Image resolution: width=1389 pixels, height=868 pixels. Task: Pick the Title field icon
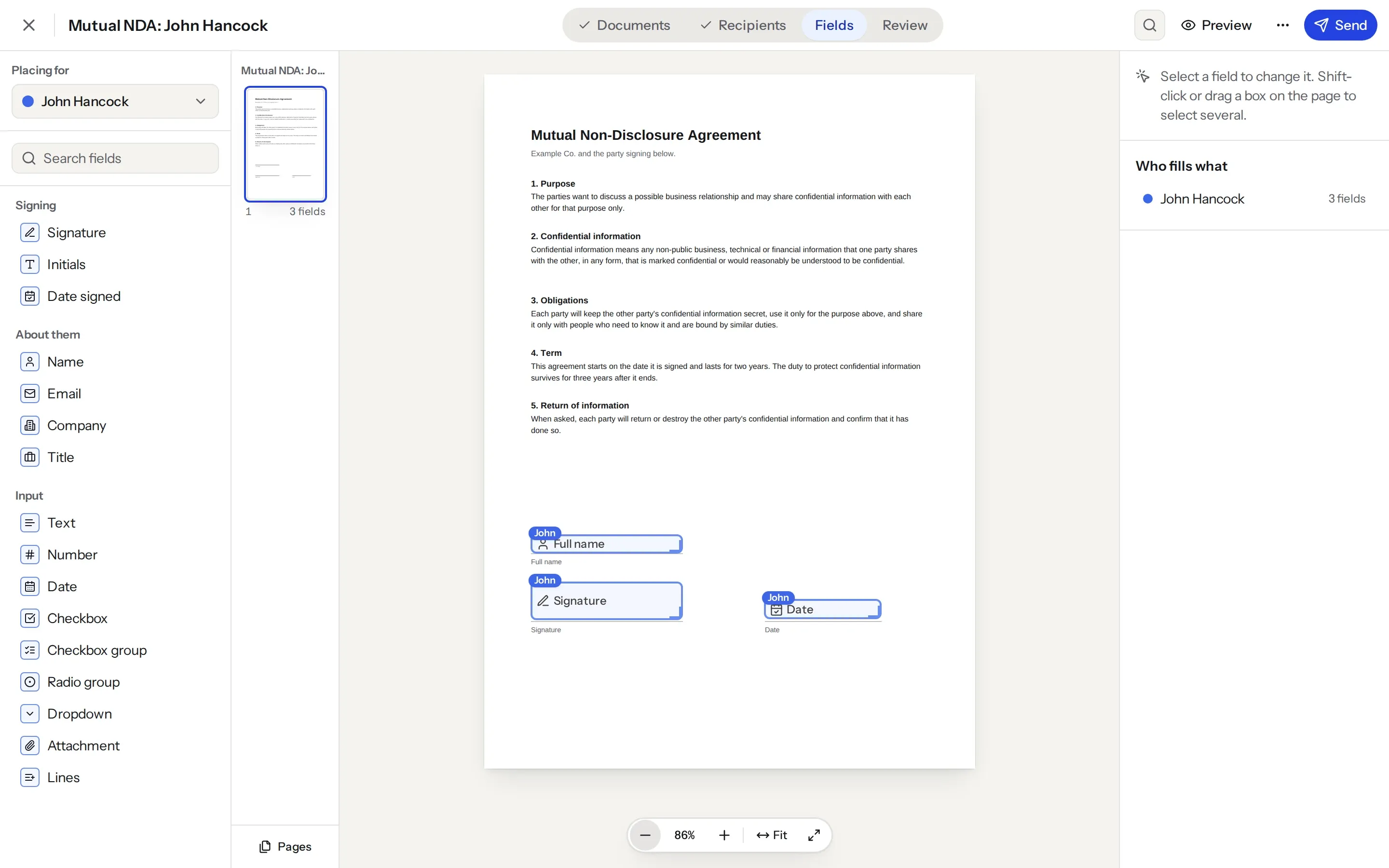pos(30,458)
